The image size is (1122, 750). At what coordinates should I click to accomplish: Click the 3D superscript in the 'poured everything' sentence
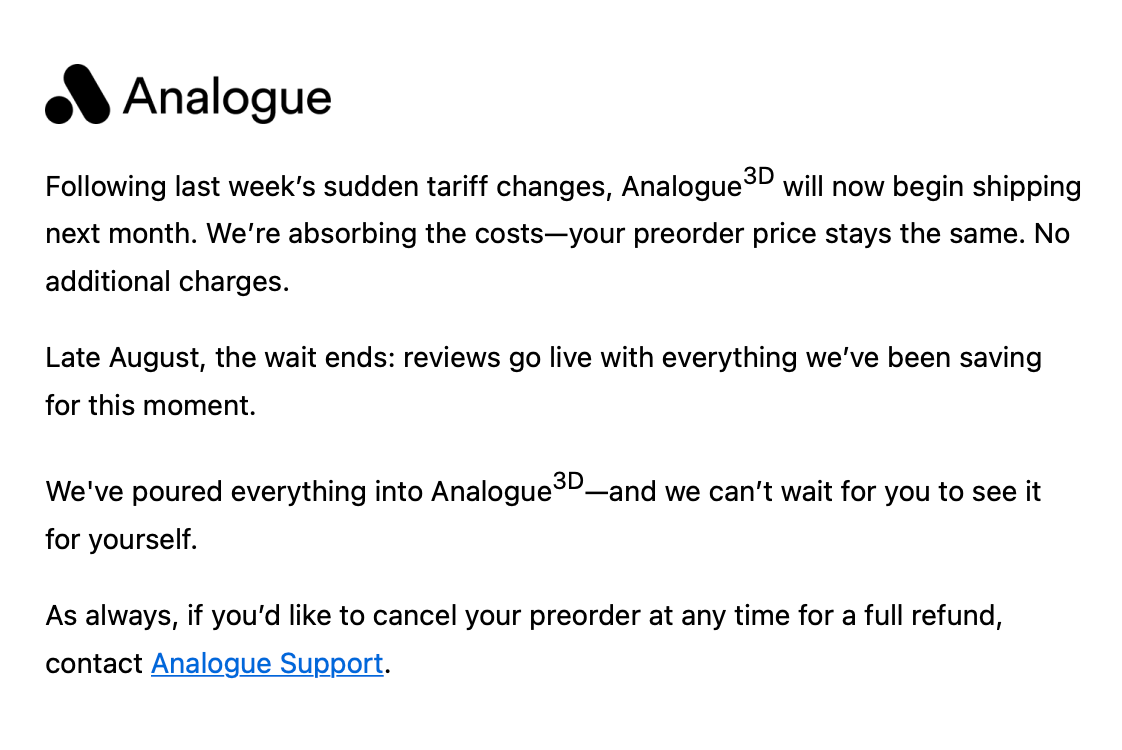pos(568,481)
